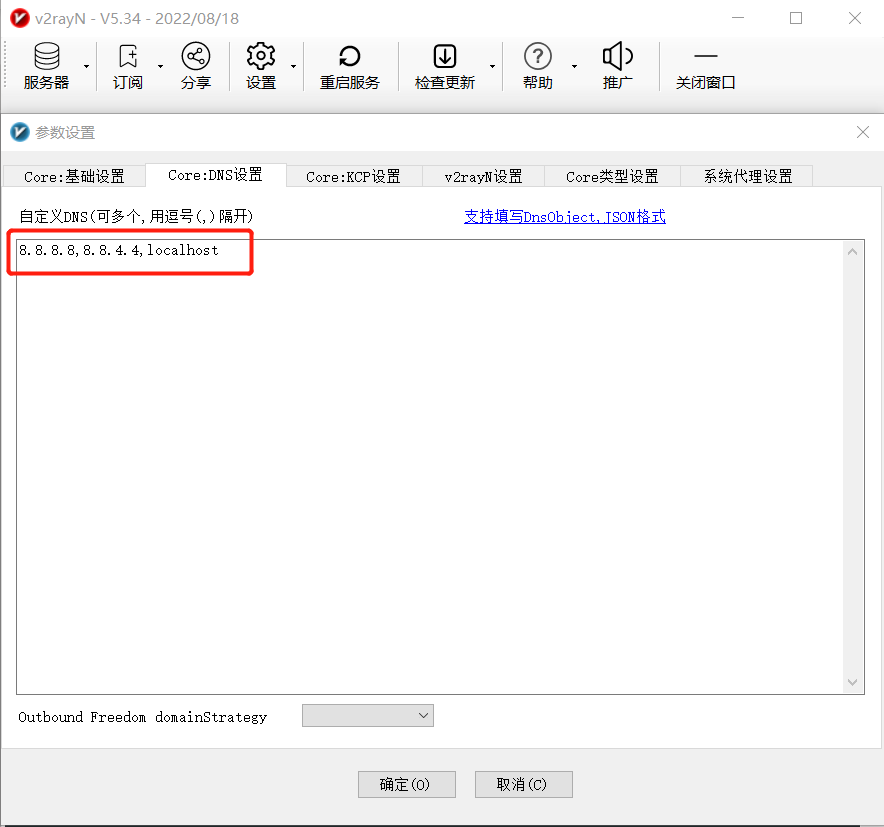884x827 pixels.
Task: Open the Help (帮助) question mark icon
Action: click(538, 57)
